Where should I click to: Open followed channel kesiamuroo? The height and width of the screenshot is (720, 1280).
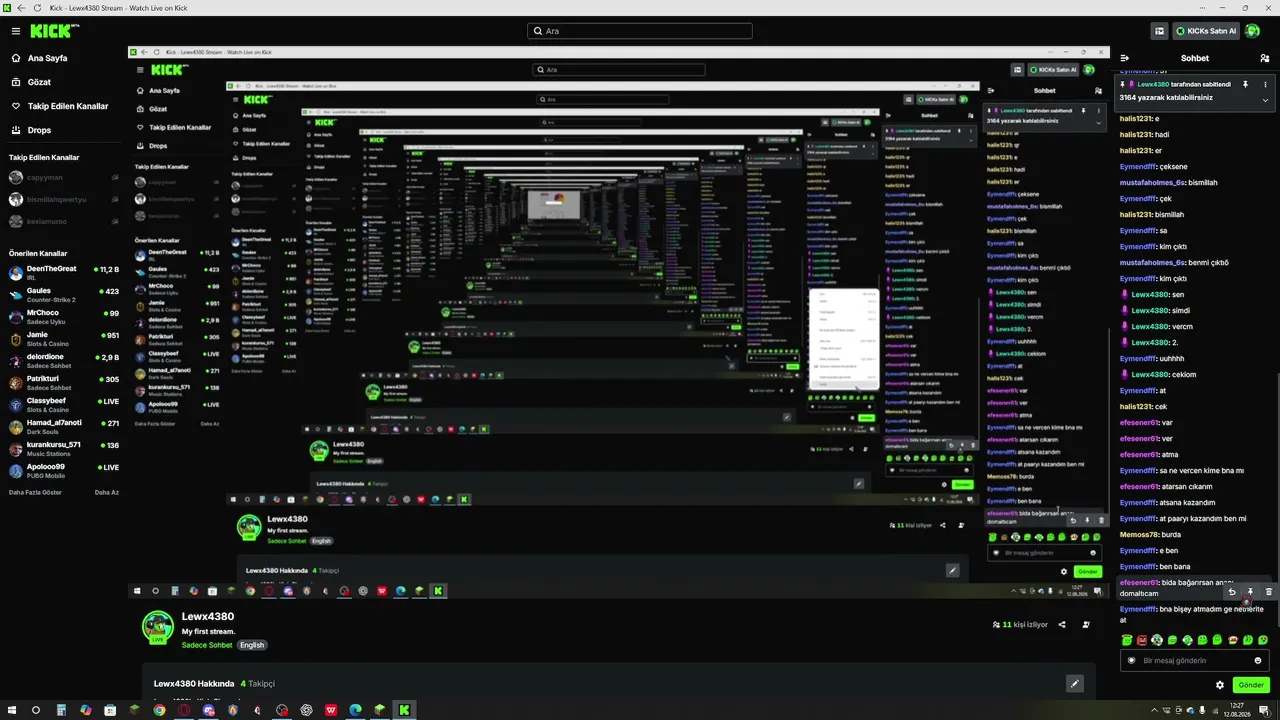click(x=64, y=221)
